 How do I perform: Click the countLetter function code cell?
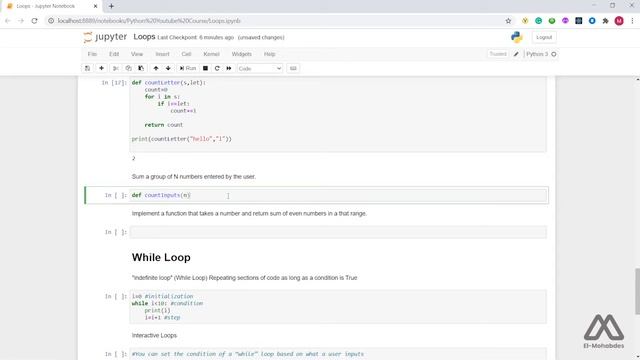(x=338, y=114)
